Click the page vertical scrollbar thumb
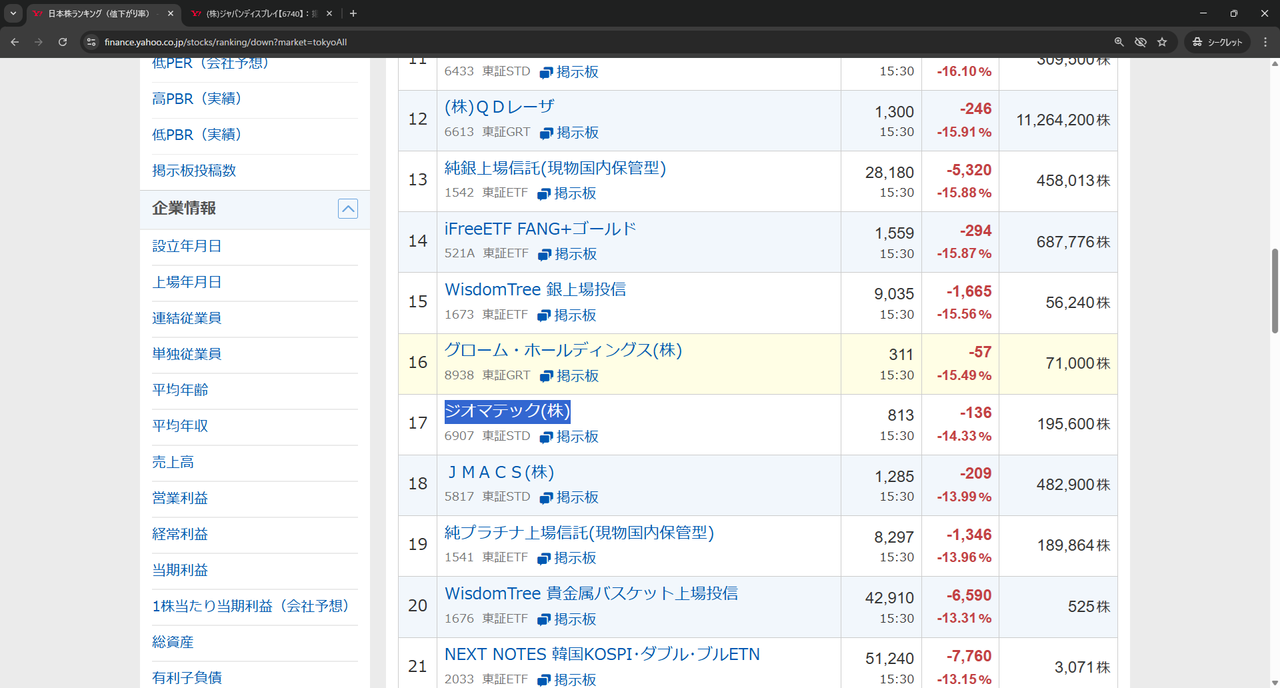Viewport: 1280px width, 688px height. [1273, 290]
